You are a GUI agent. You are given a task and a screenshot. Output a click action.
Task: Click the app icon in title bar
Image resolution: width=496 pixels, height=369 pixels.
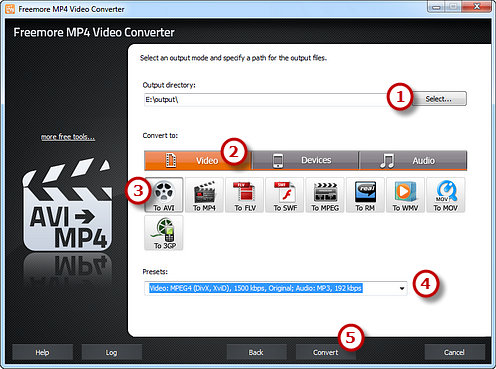(x=10, y=9)
